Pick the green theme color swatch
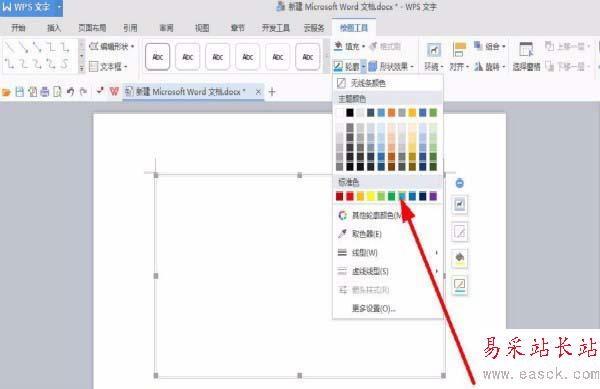Screen dimensions: 600x389 [x=433, y=112]
